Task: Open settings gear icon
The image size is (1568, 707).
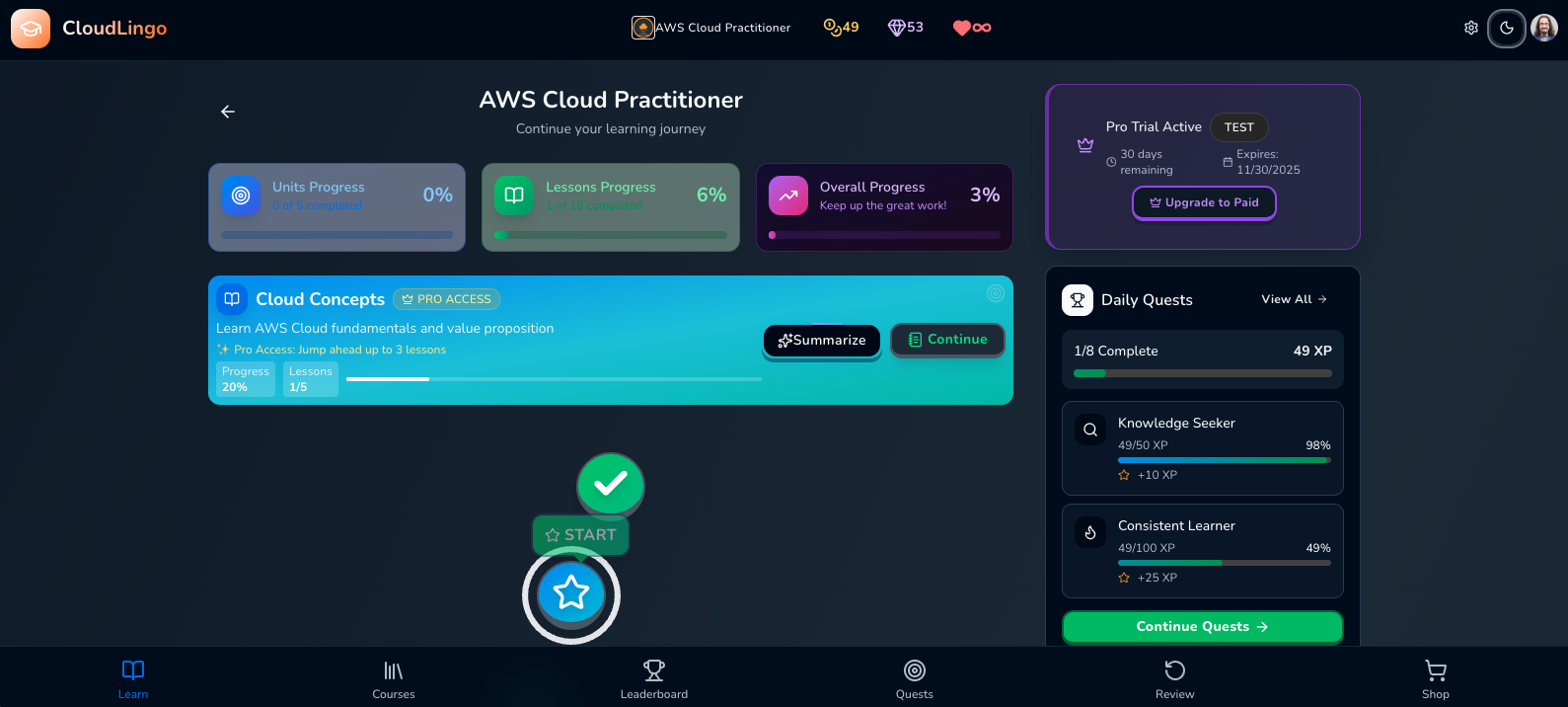Action: (x=1471, y=28)
